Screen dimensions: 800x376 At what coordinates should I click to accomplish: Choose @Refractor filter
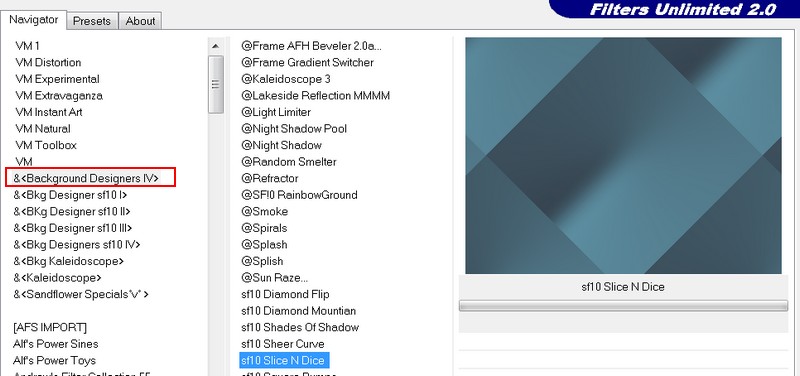[x=269, y=178]
